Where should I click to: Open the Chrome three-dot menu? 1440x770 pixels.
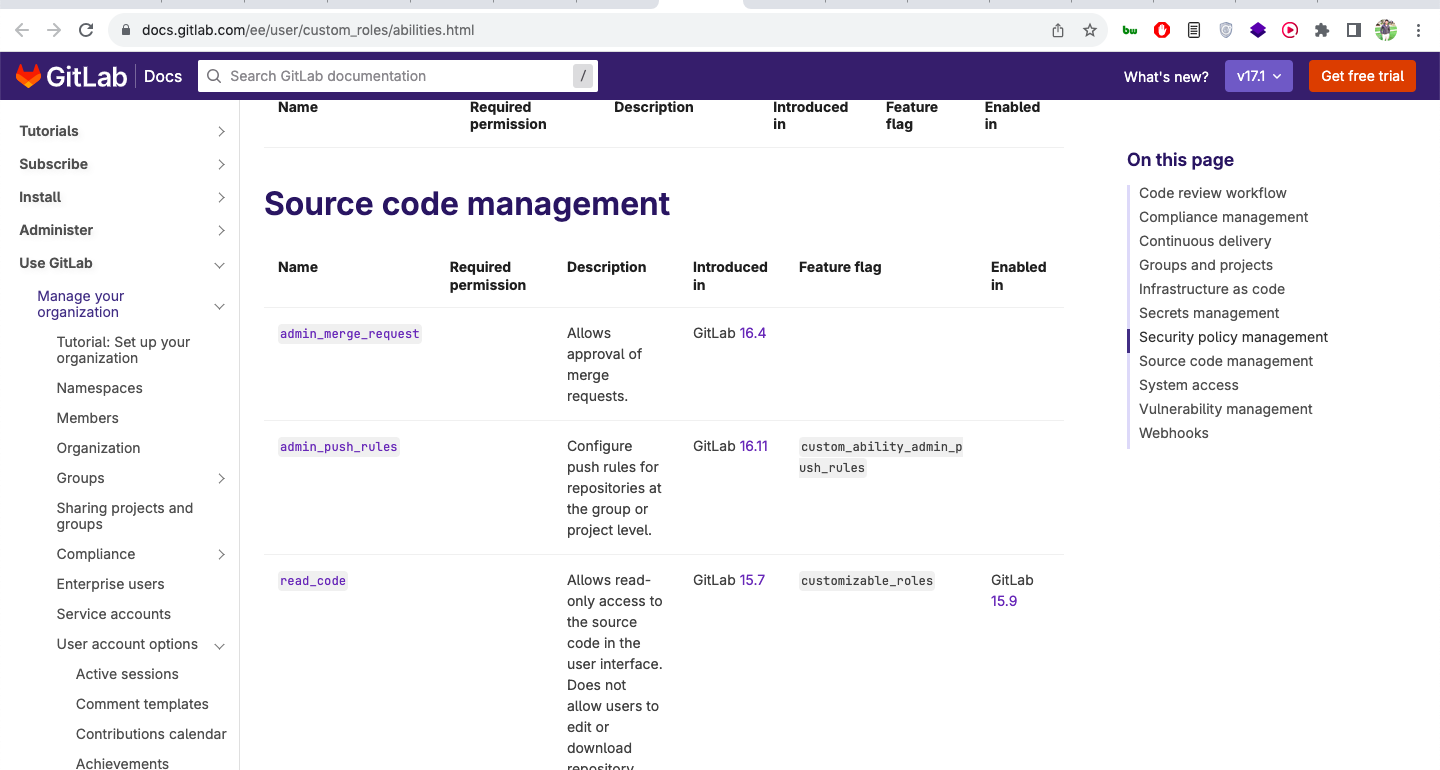(x=1418, y=30)
